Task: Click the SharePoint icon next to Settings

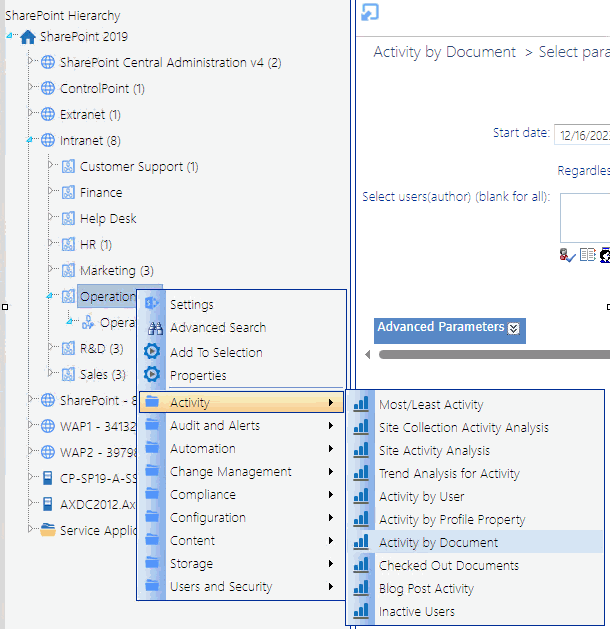Action: pyautogui.click(x=152, y=303)
